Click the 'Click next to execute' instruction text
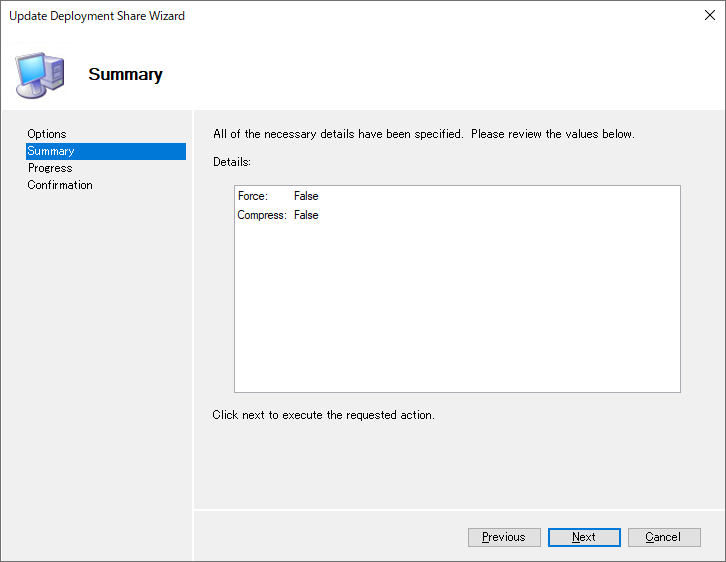This screenshot has height=562, width=726. coord(323,415)
